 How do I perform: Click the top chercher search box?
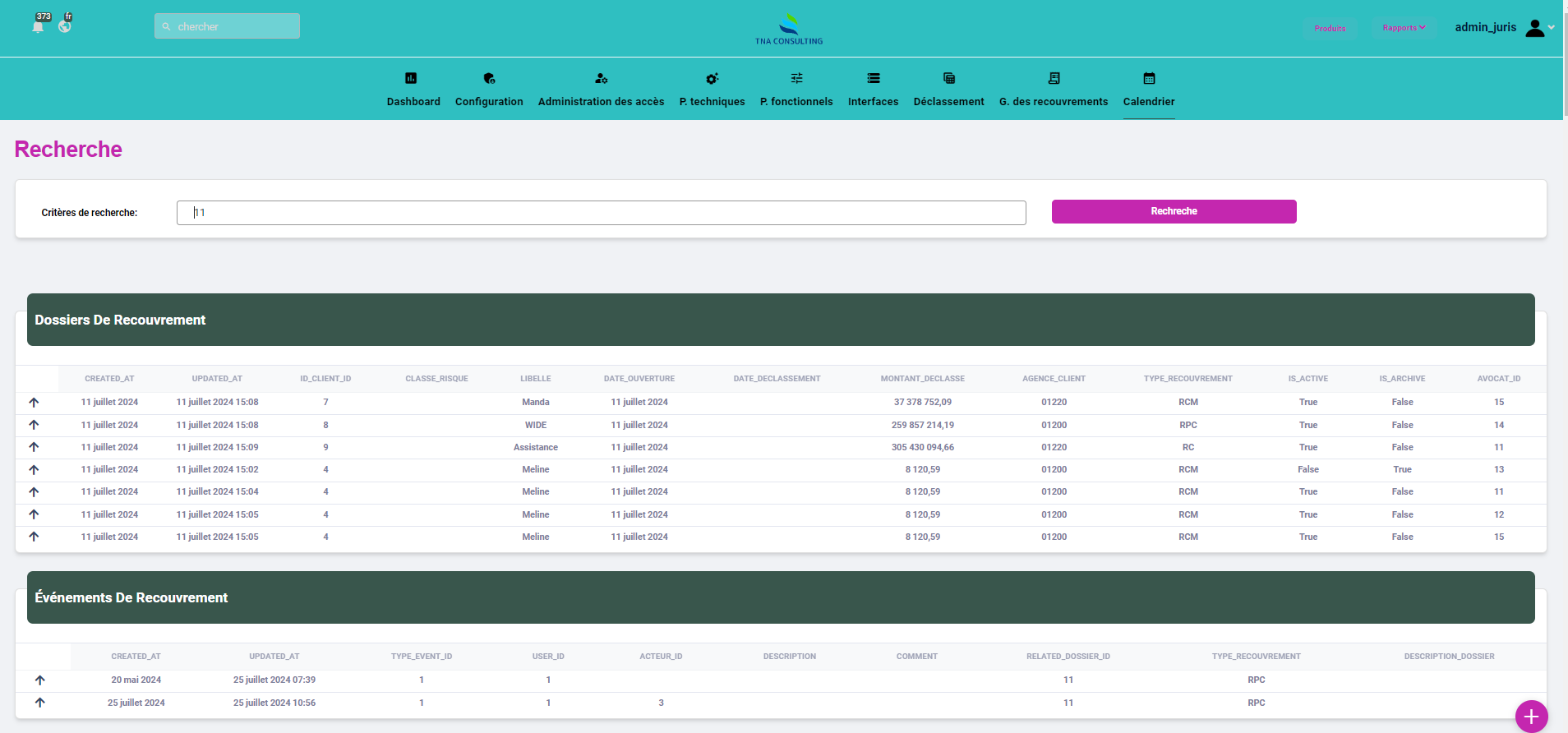pyautogui.click(x=228, y=26)
